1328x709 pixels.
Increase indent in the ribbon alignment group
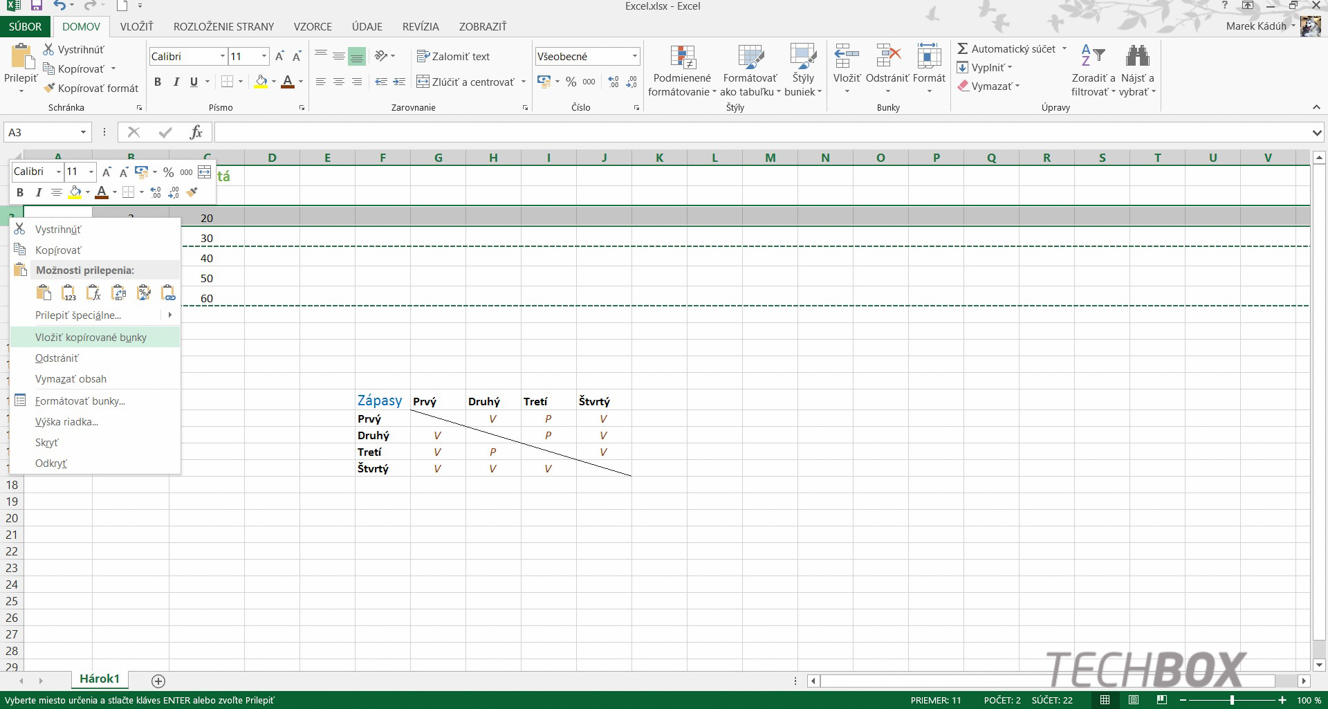click(x=399, y=82)
